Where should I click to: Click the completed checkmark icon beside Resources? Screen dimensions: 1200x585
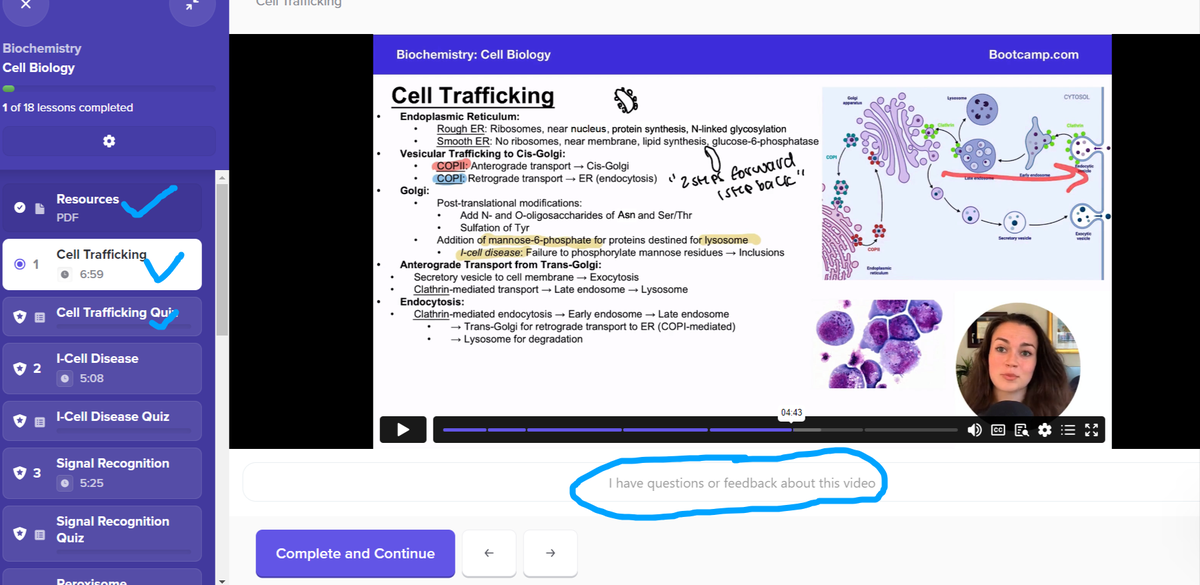click(20, 208)
